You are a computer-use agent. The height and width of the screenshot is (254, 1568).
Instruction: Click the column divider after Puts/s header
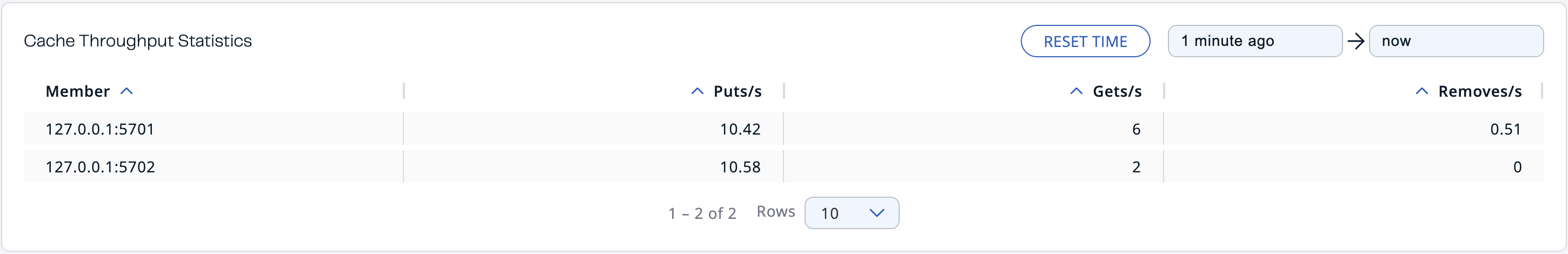(783, 91)
